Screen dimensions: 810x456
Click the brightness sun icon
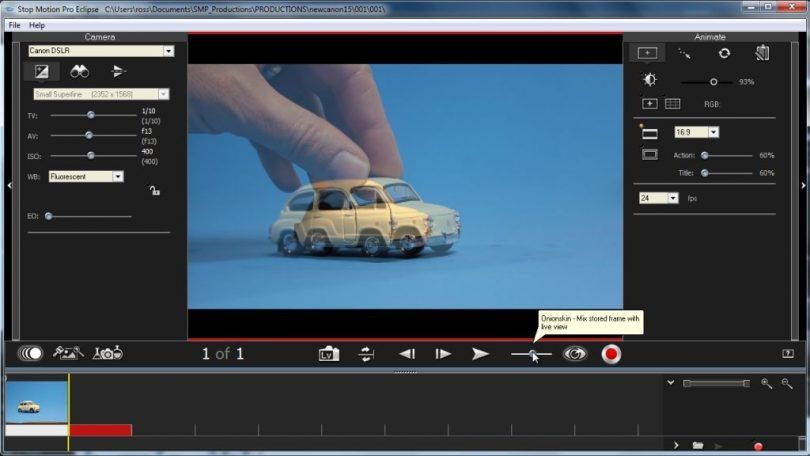click(650, 81)
